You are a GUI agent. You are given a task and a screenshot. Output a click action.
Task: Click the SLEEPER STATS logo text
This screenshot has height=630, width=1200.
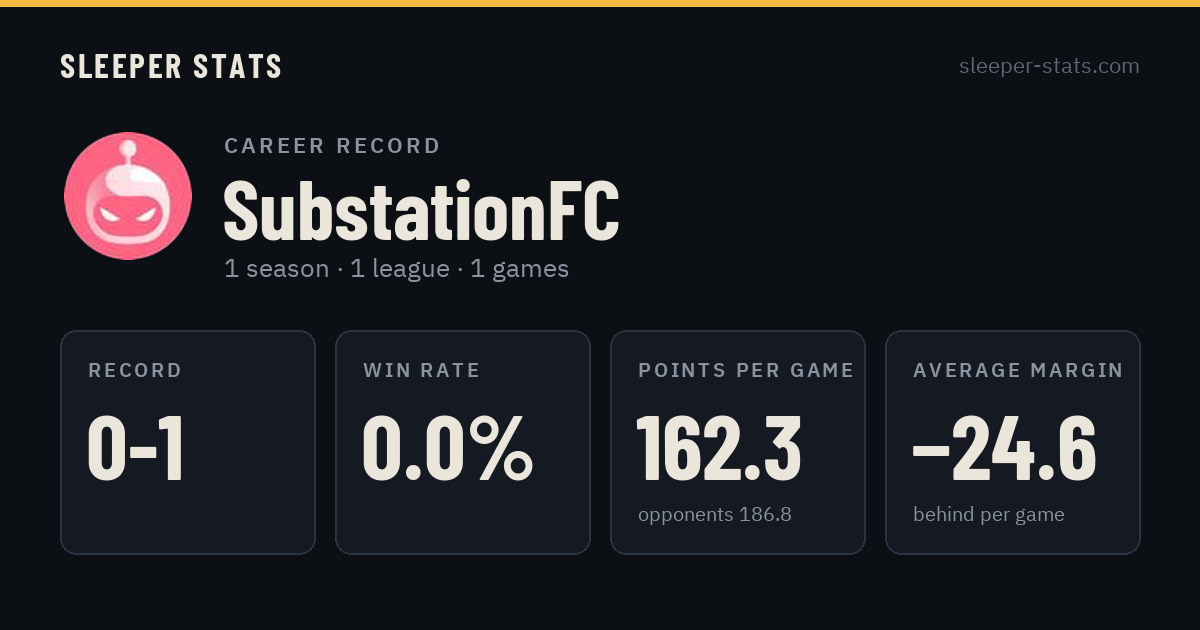pos(171,67)
